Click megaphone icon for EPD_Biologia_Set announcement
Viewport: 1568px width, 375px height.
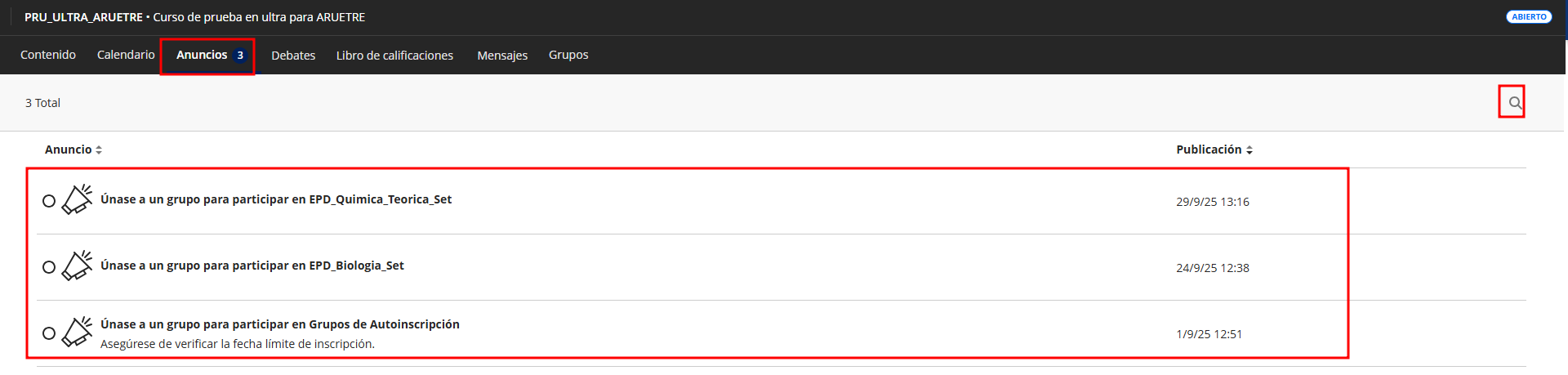77,266
